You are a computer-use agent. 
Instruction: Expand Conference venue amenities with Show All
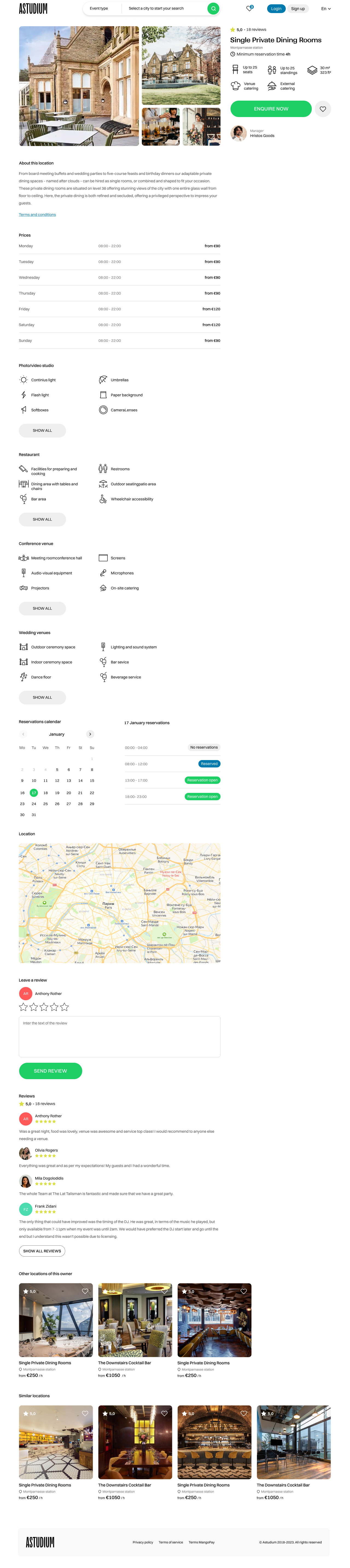pos(42,608)
